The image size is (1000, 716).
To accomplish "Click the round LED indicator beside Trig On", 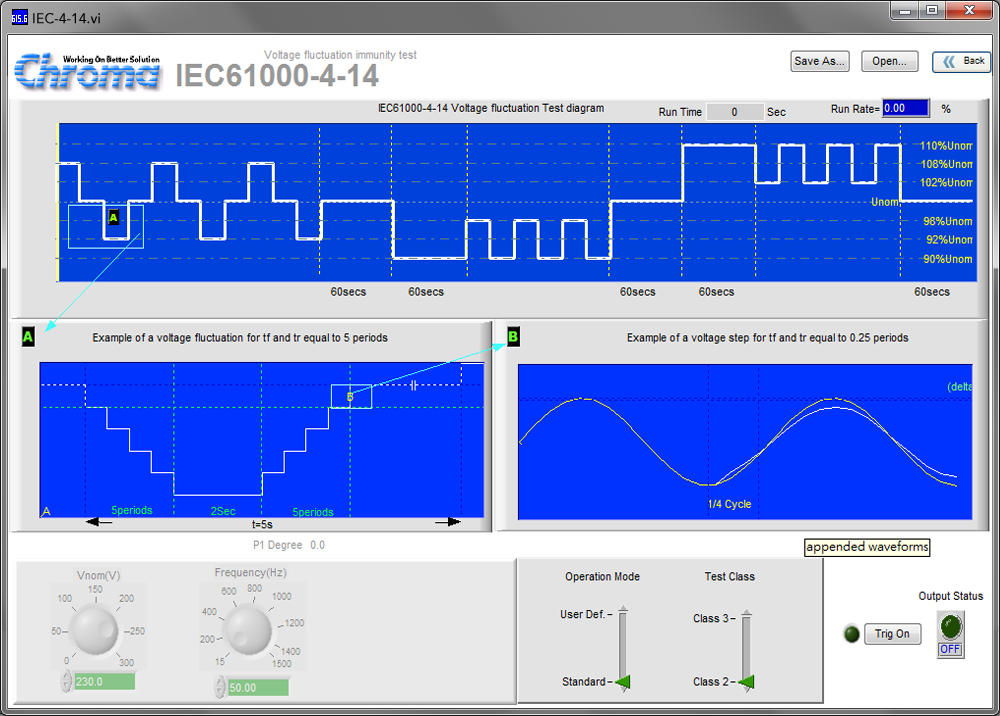I will pos(851,634).
